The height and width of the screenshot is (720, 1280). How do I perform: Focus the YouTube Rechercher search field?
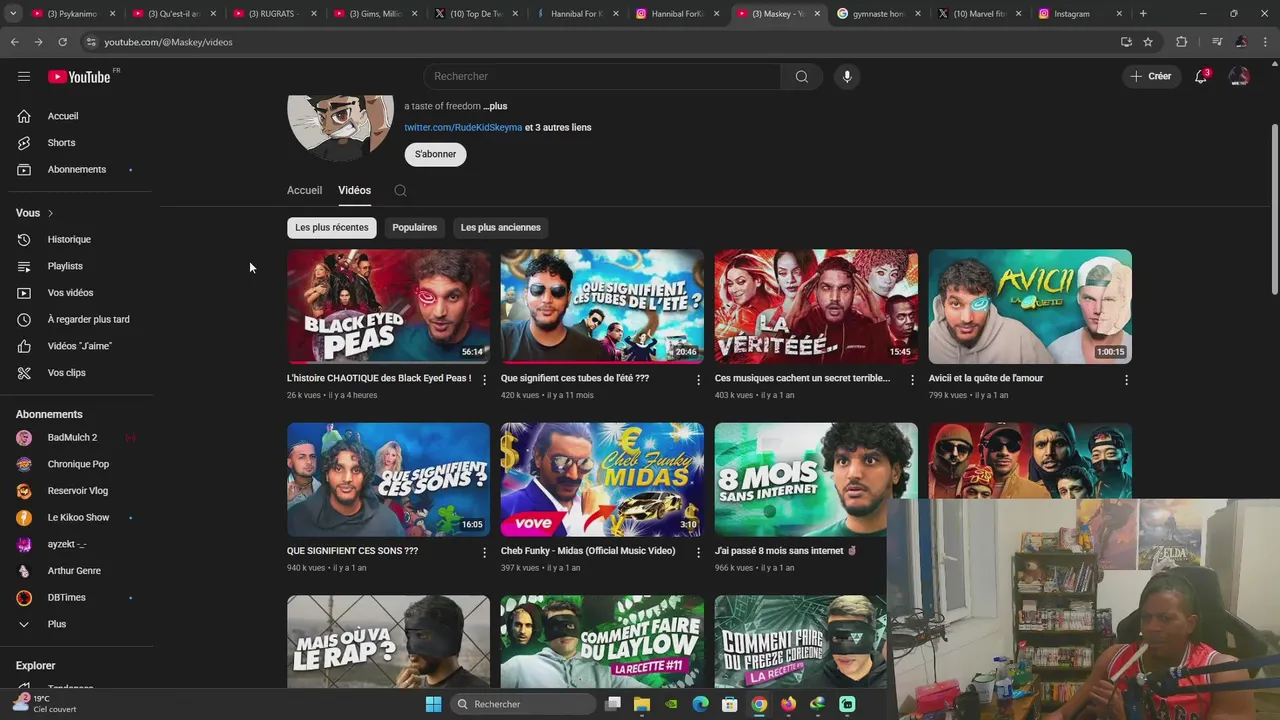click(602, 76)
